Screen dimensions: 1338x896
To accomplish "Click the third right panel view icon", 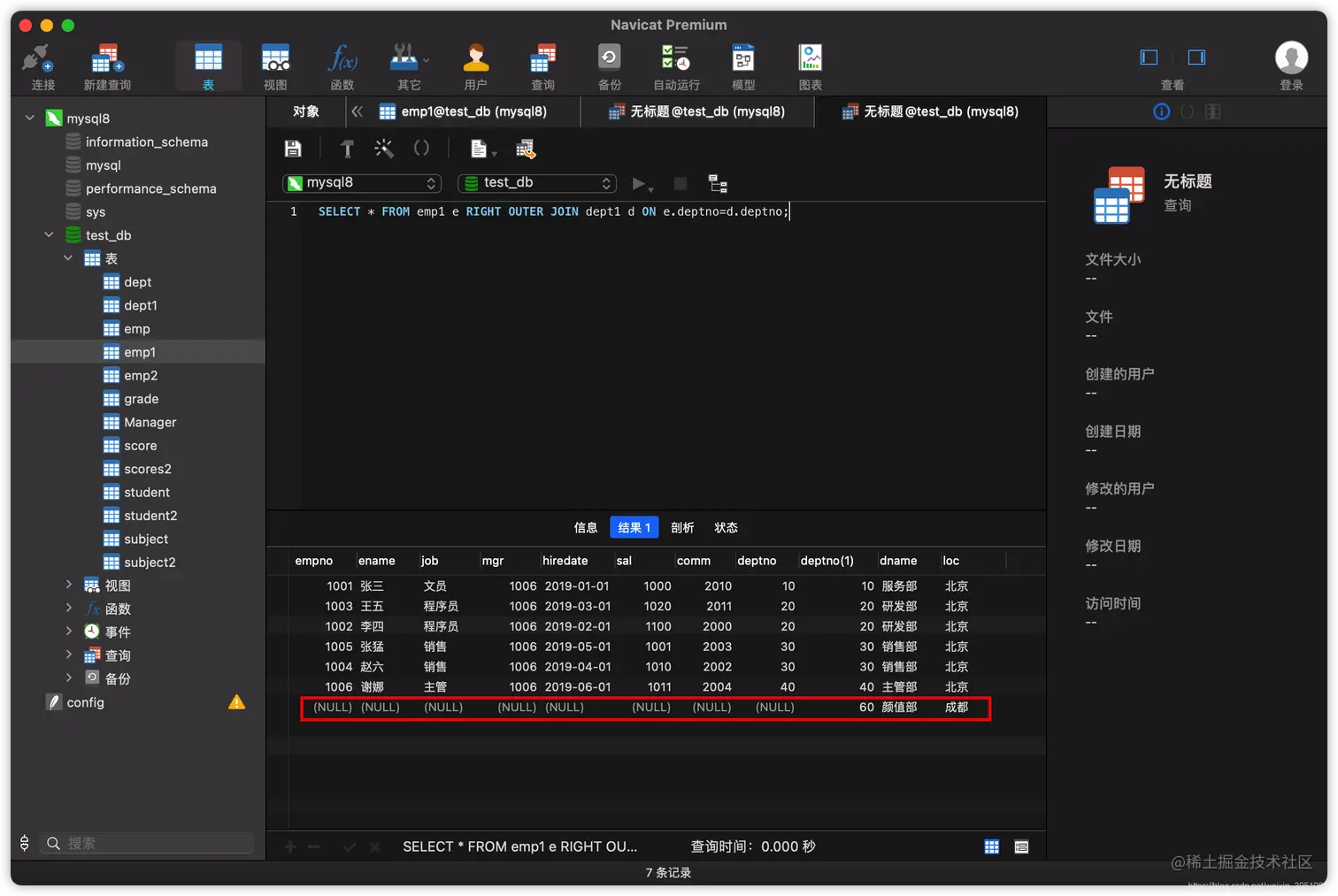I will point(1213,111).
